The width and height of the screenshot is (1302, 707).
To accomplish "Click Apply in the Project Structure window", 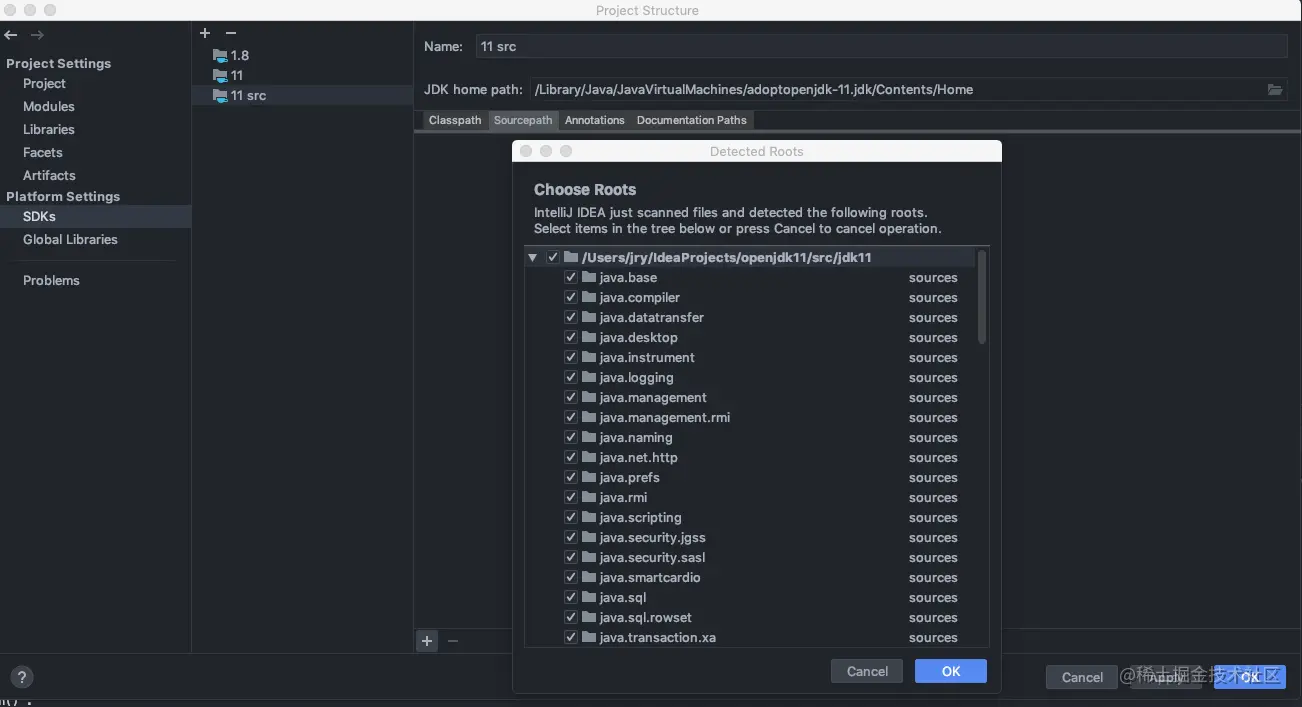I will pyautogui.click(x=1166, y=677).
